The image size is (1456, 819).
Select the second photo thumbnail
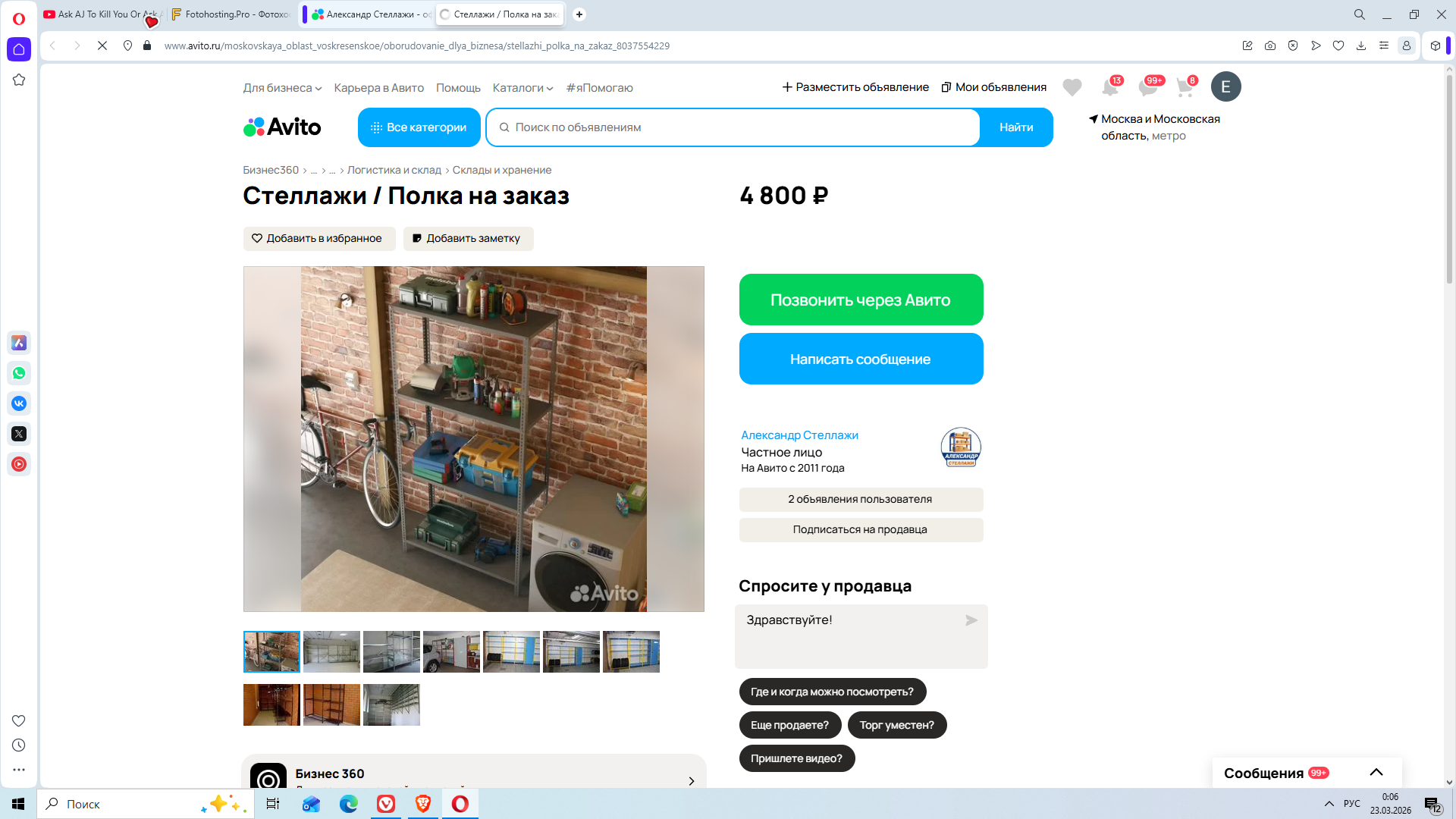pos(331,651)
